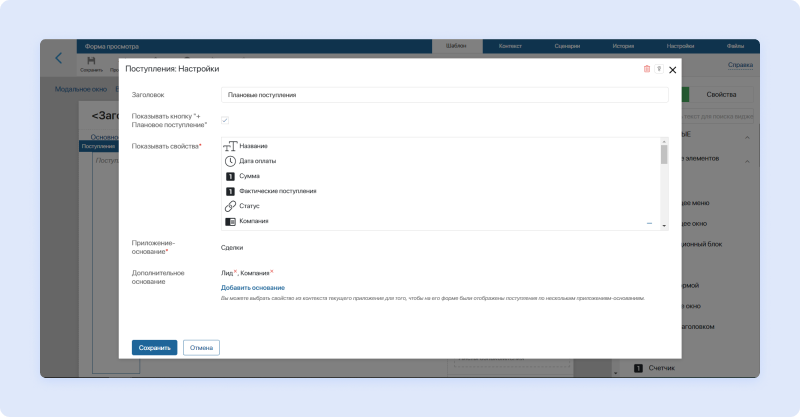Image resolution: width=800 pixels, height=417 pixels.
Task: Select the number icon beside Сумма
Action: click(230, 176)
